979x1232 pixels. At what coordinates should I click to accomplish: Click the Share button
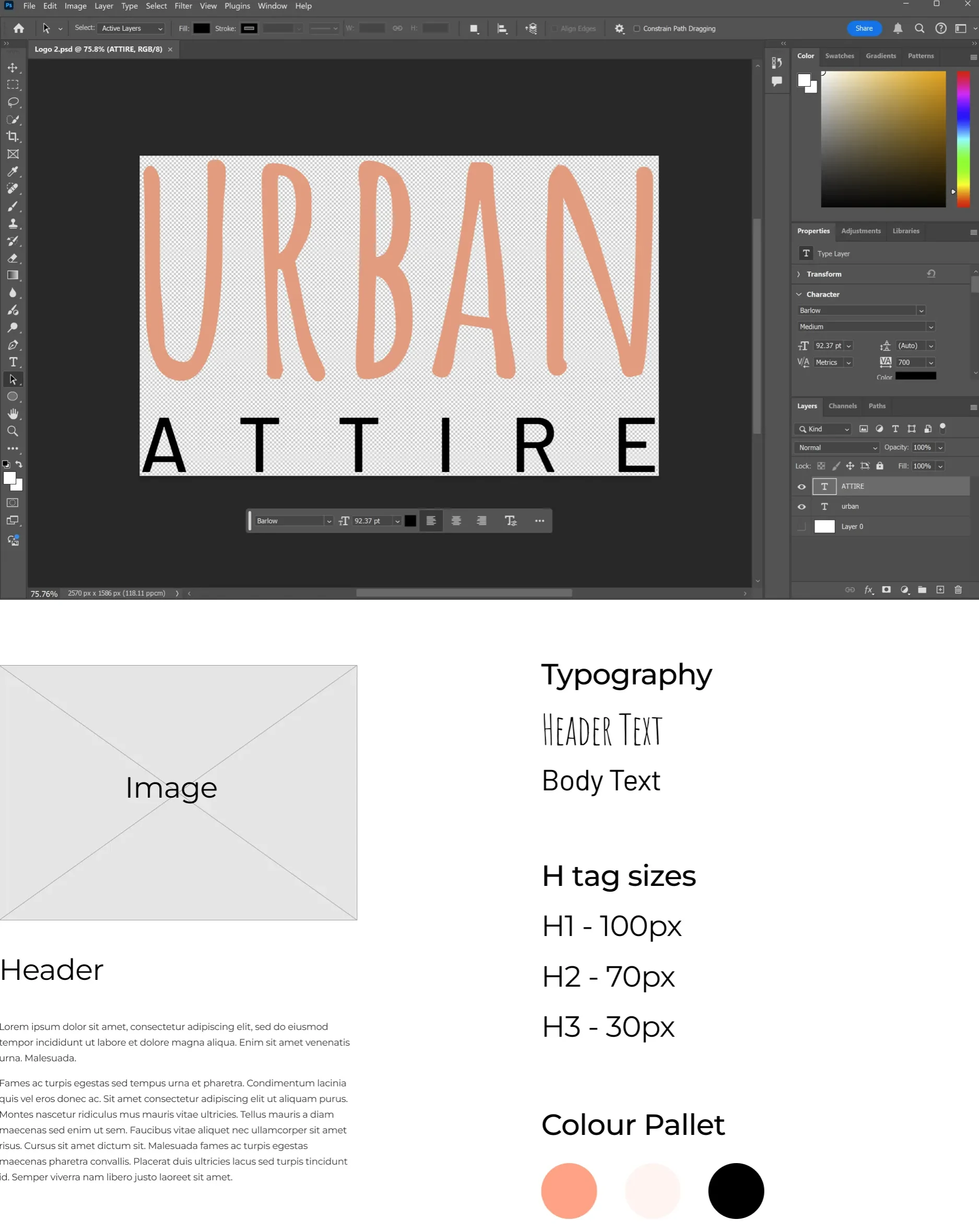click(x=864, y=29)
